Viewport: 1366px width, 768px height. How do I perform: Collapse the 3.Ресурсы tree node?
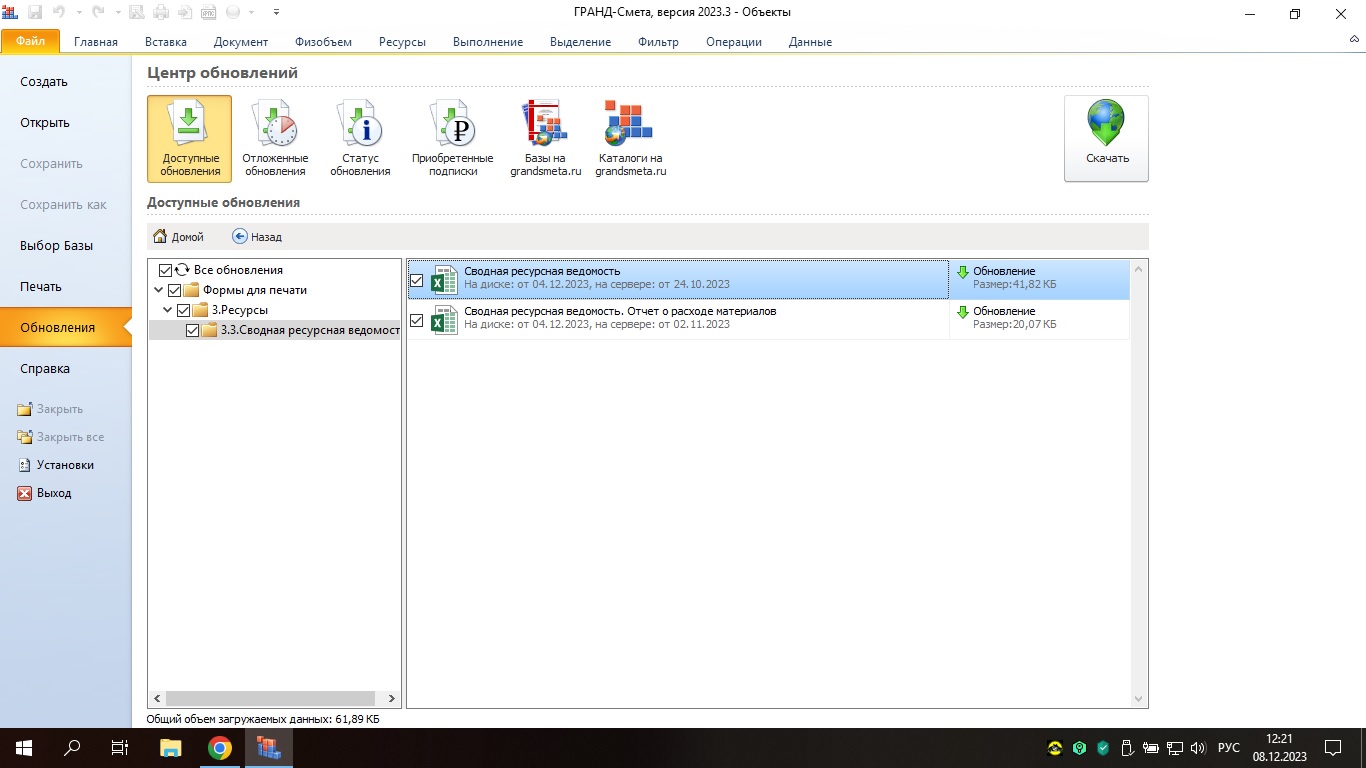click(167, 310)
